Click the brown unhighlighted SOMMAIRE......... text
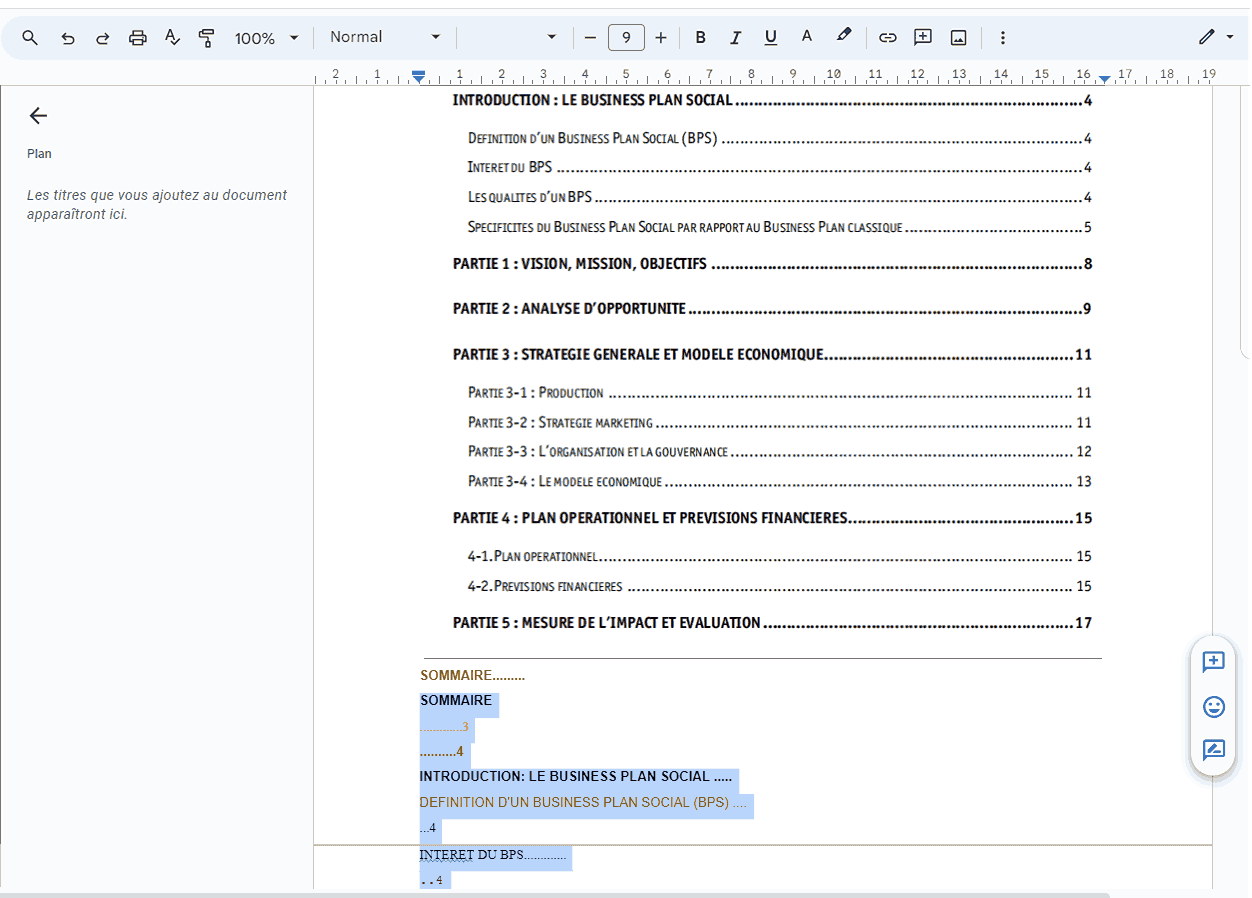The height and width of the screenshot is (898, 1252). (x=472, y=677)
